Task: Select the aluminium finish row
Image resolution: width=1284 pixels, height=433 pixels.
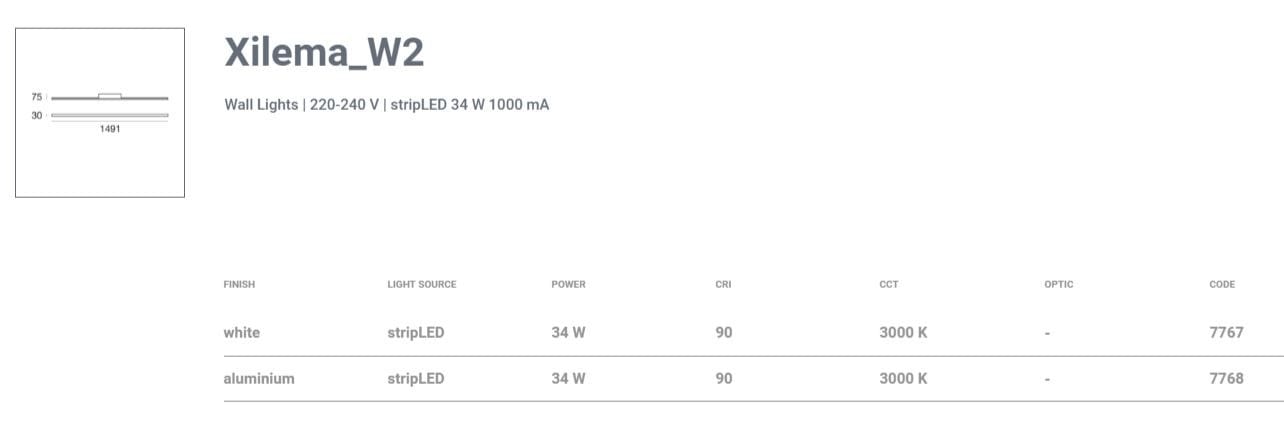Action: click(259, 379)
